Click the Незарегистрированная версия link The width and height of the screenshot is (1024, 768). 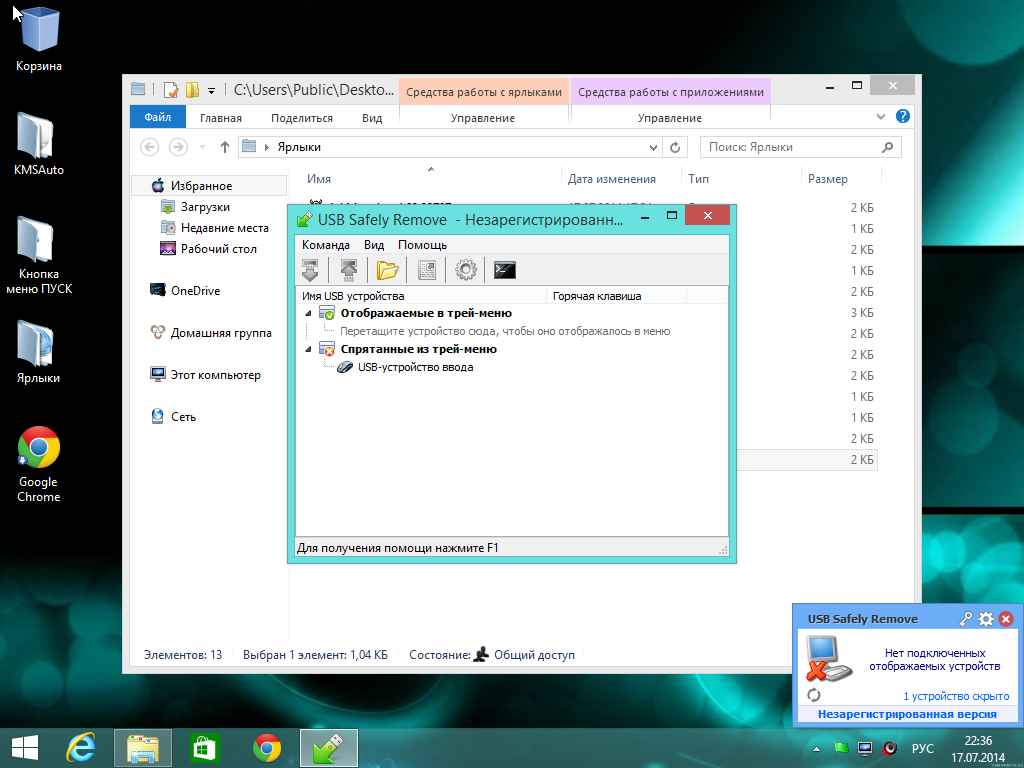(907, 714)
